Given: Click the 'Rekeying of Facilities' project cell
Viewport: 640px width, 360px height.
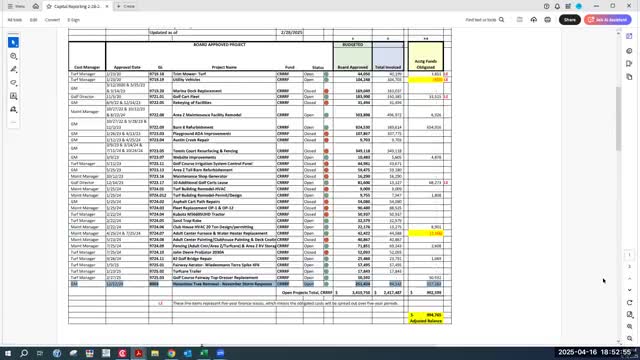Looking at the screenshot, I should [224, 102].
